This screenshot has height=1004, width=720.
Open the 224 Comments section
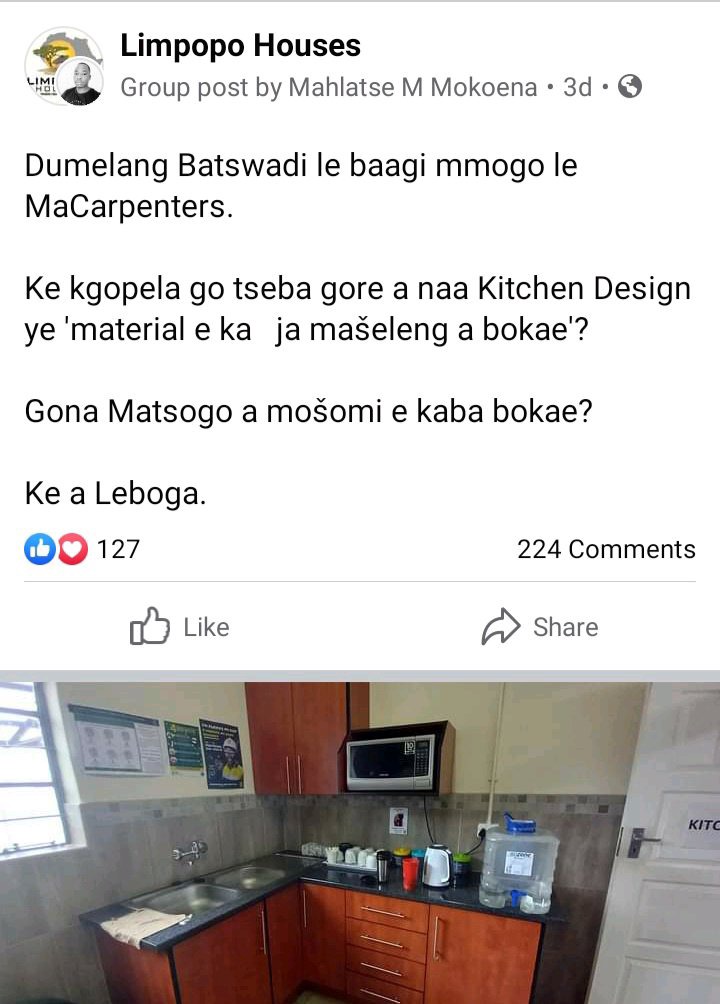(606, 549)
